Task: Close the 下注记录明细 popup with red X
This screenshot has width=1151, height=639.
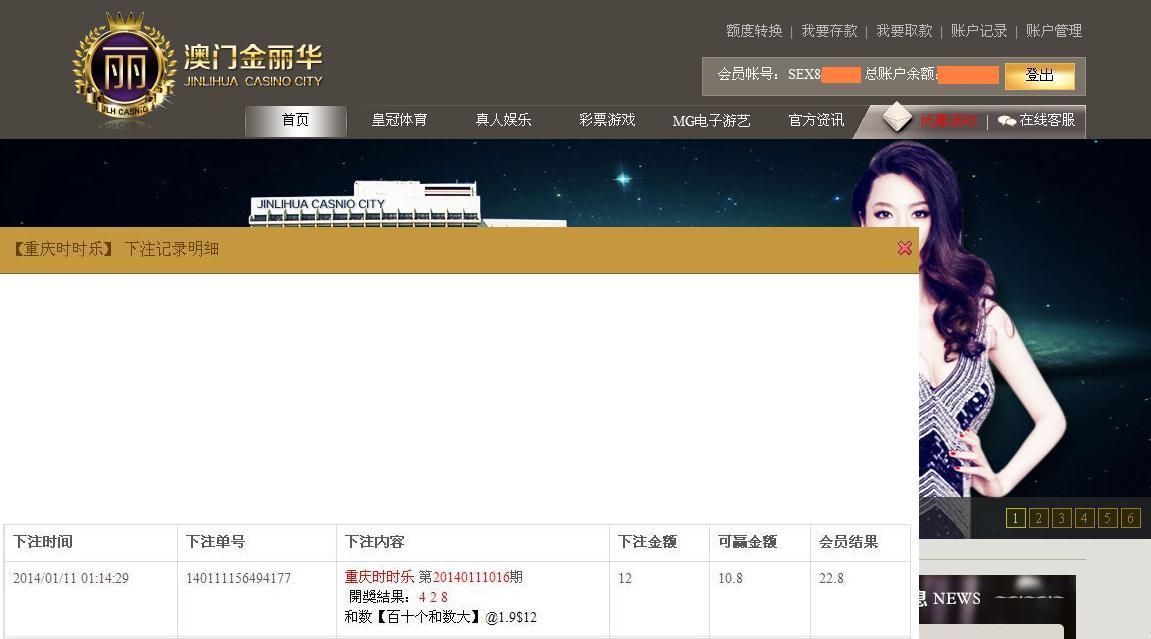Action: [x=904, y=248]
